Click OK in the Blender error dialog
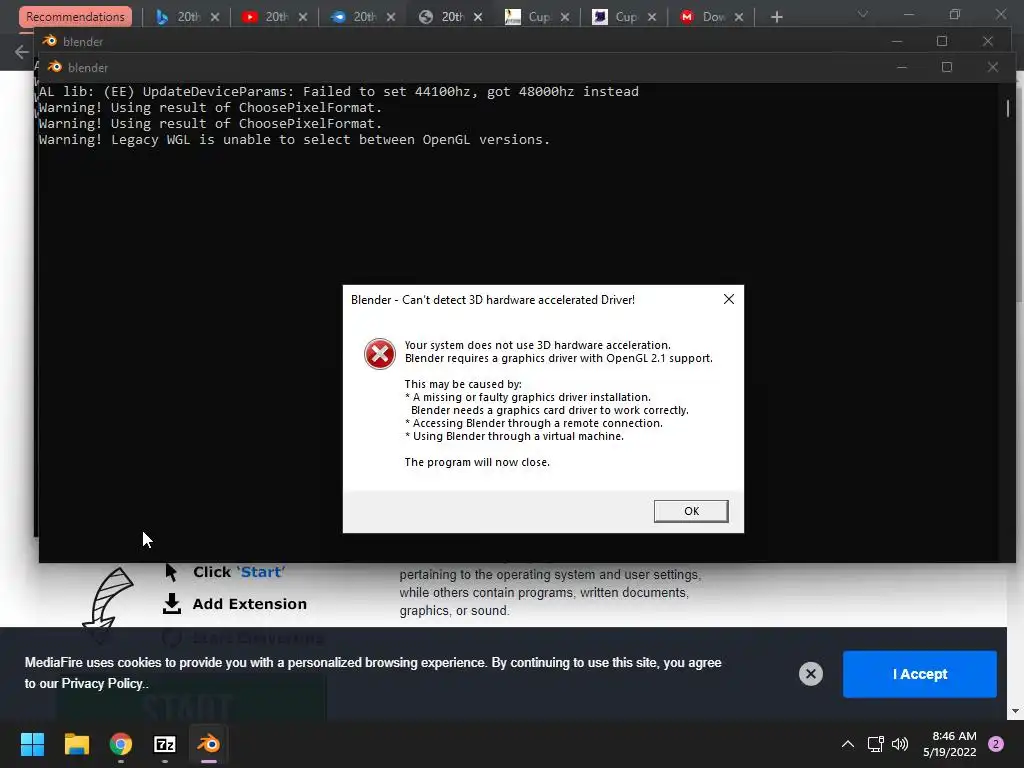 [691, 511]
